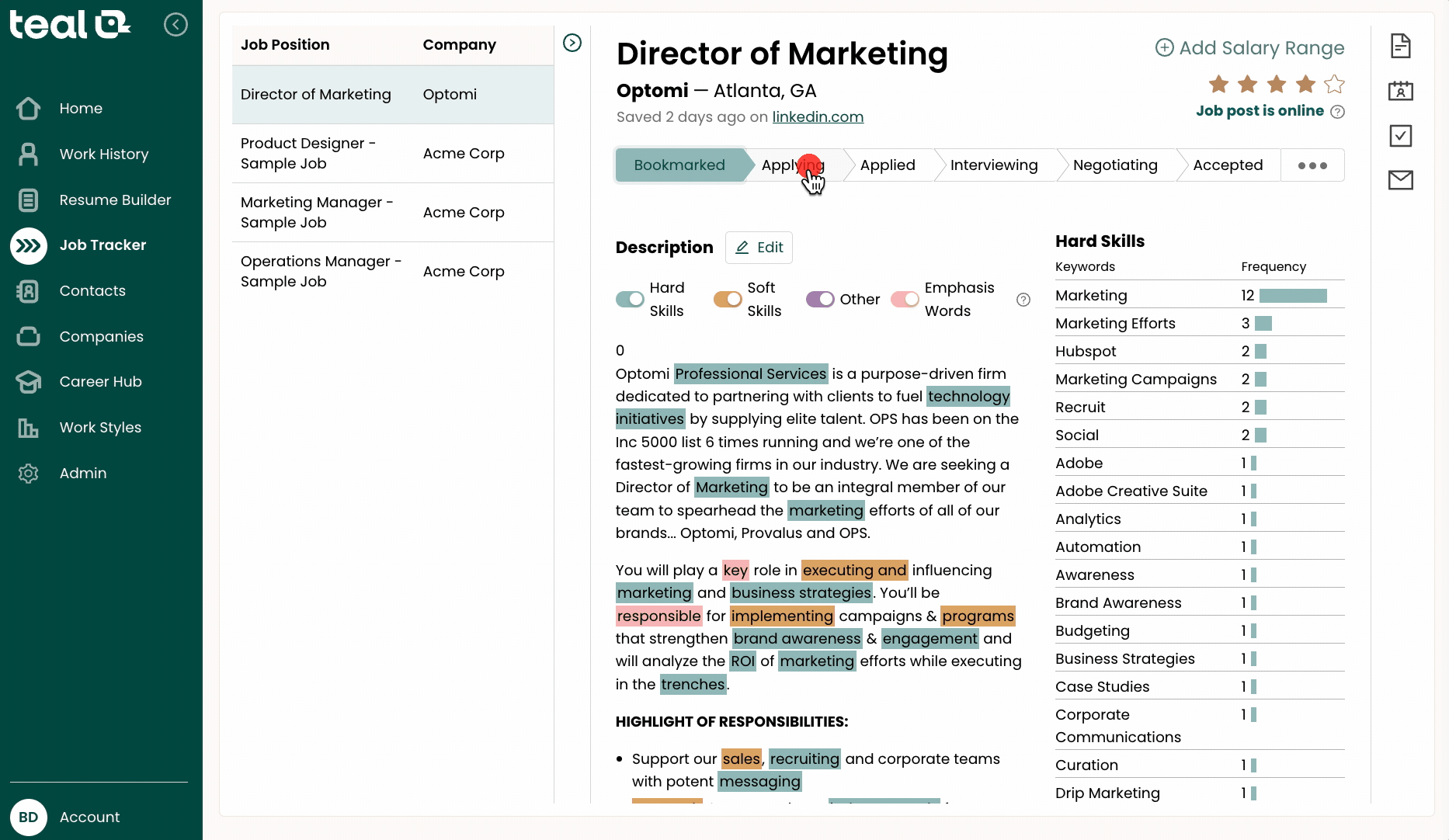Toggle Soft Skills highlighting

coord(728,299)
